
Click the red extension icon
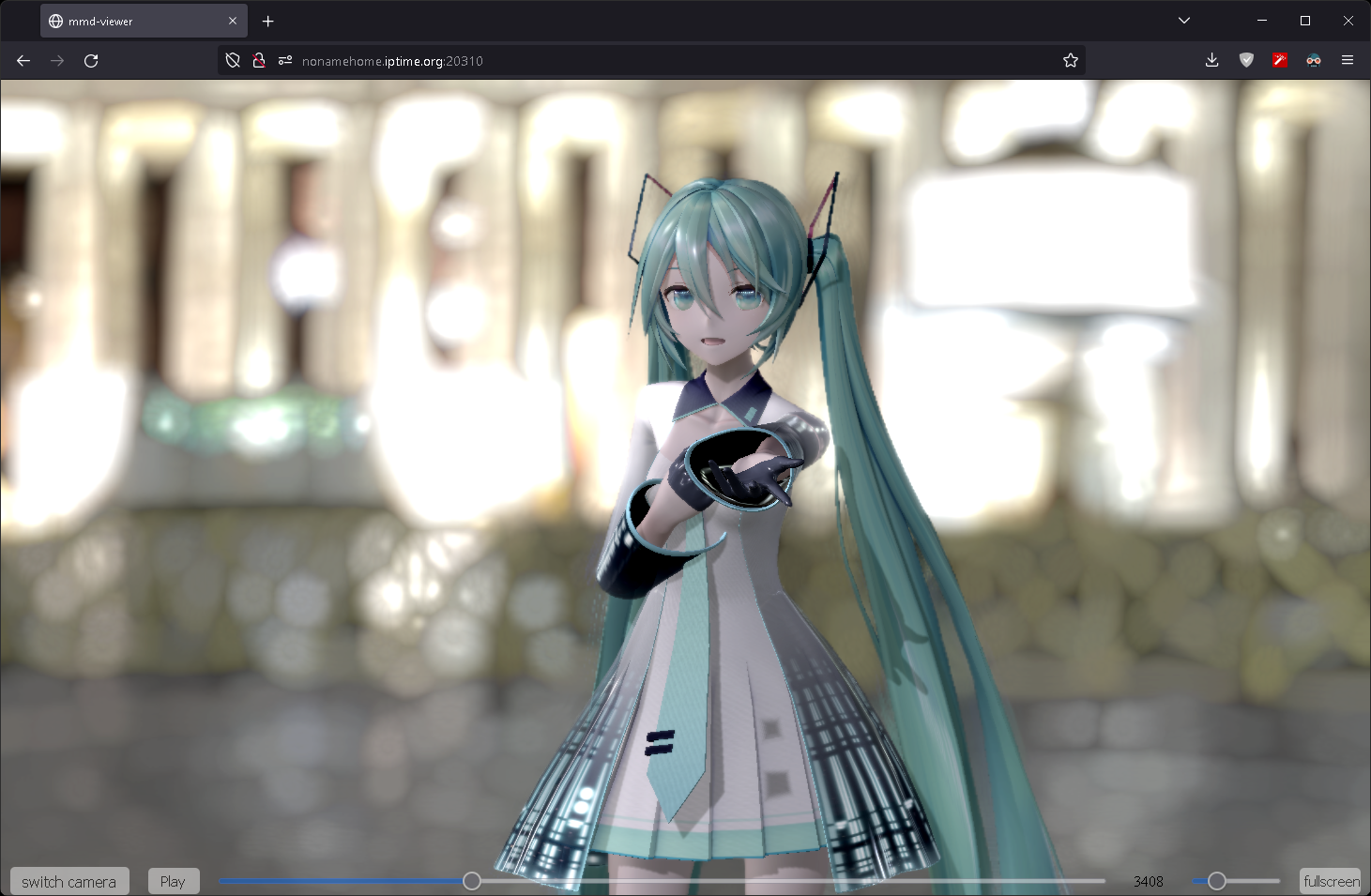click(1280, 61)
